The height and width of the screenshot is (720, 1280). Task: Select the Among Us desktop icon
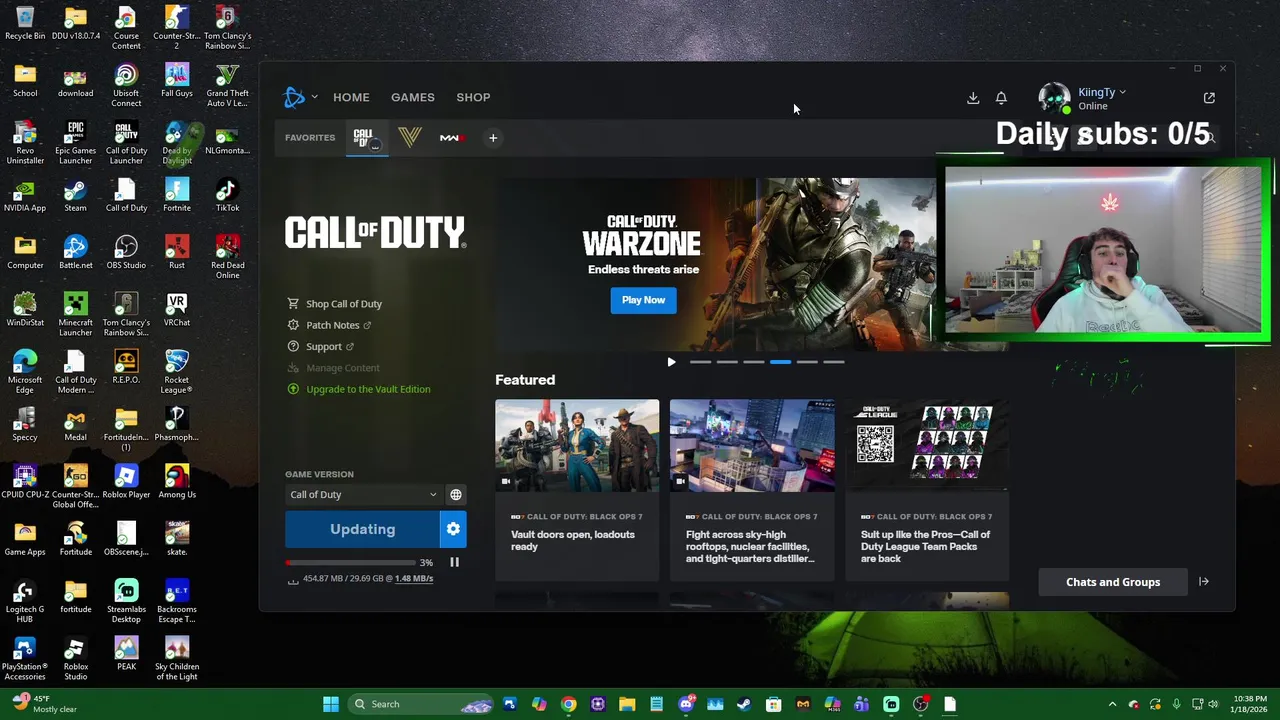pyautogui.click(x=177, y=482)
